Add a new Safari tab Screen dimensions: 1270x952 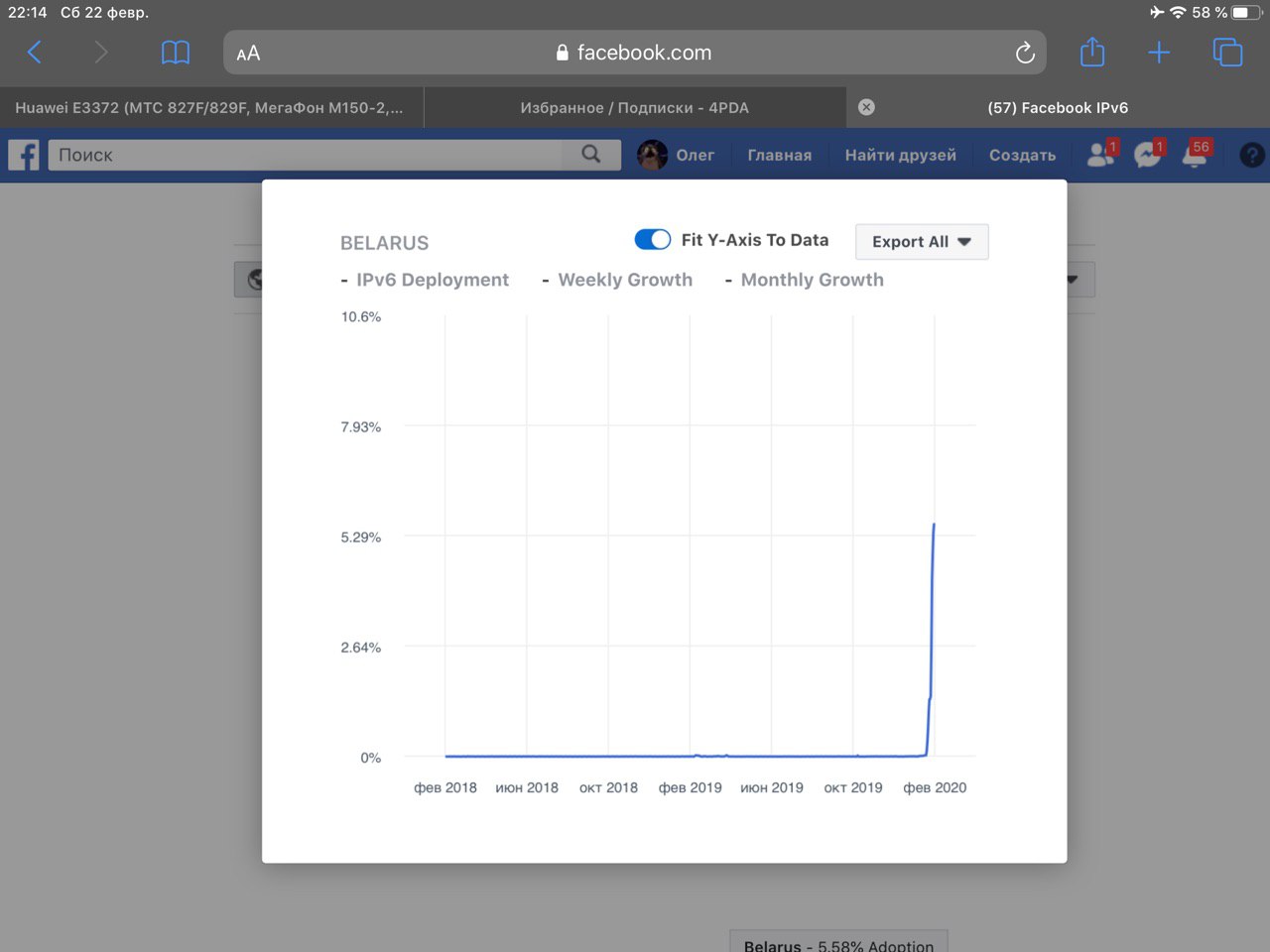coord(1159,53)
